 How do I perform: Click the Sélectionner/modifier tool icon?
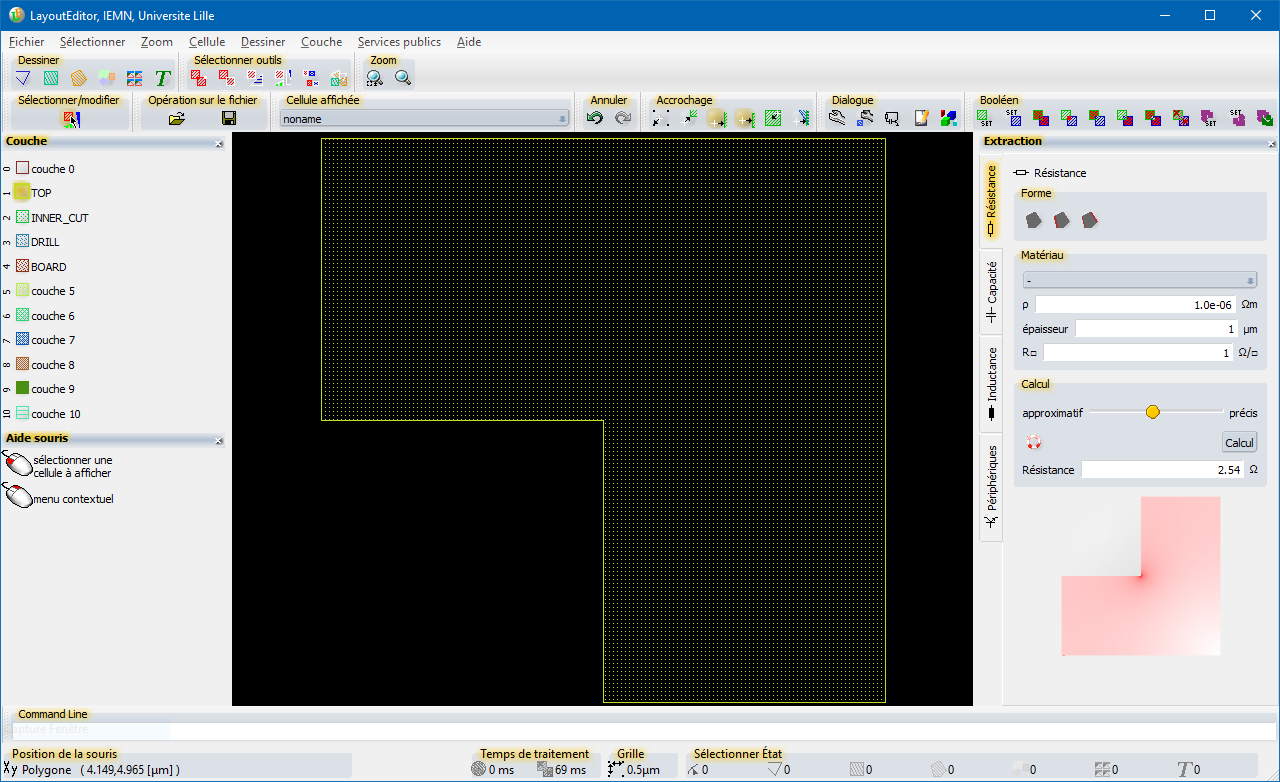(71, 118)
